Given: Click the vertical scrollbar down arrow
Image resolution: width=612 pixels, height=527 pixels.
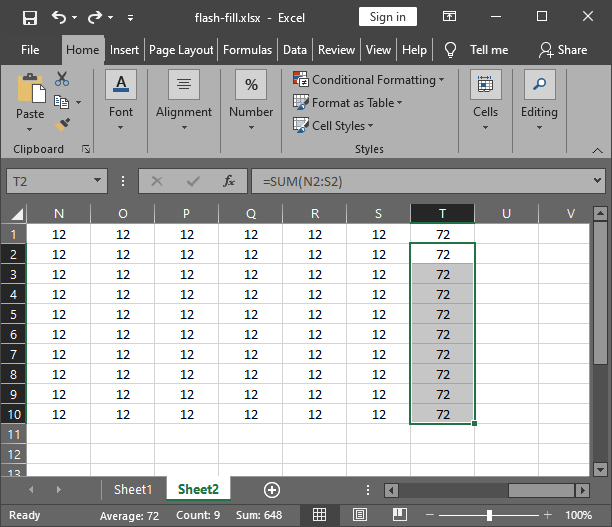Looking at the screenshot, I should (x=600, y=469).
